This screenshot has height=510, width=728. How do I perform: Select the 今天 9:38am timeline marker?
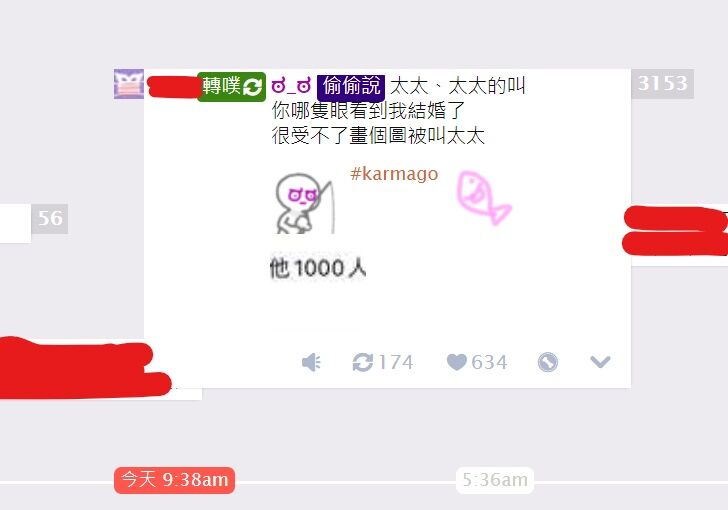[x=175, y=480]
